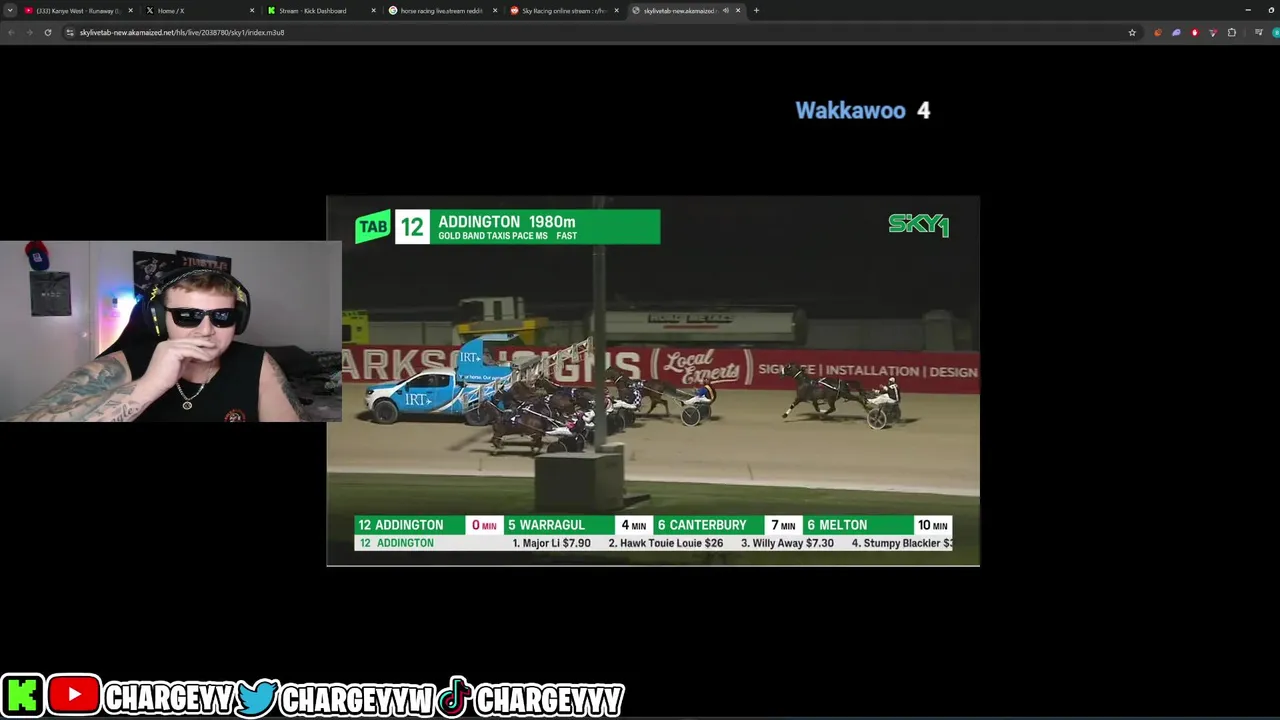Image resolution: width=1280 pixels, height=720 pixels.
Task: Click the Twitter bird logo in banner
Action: 257,697
